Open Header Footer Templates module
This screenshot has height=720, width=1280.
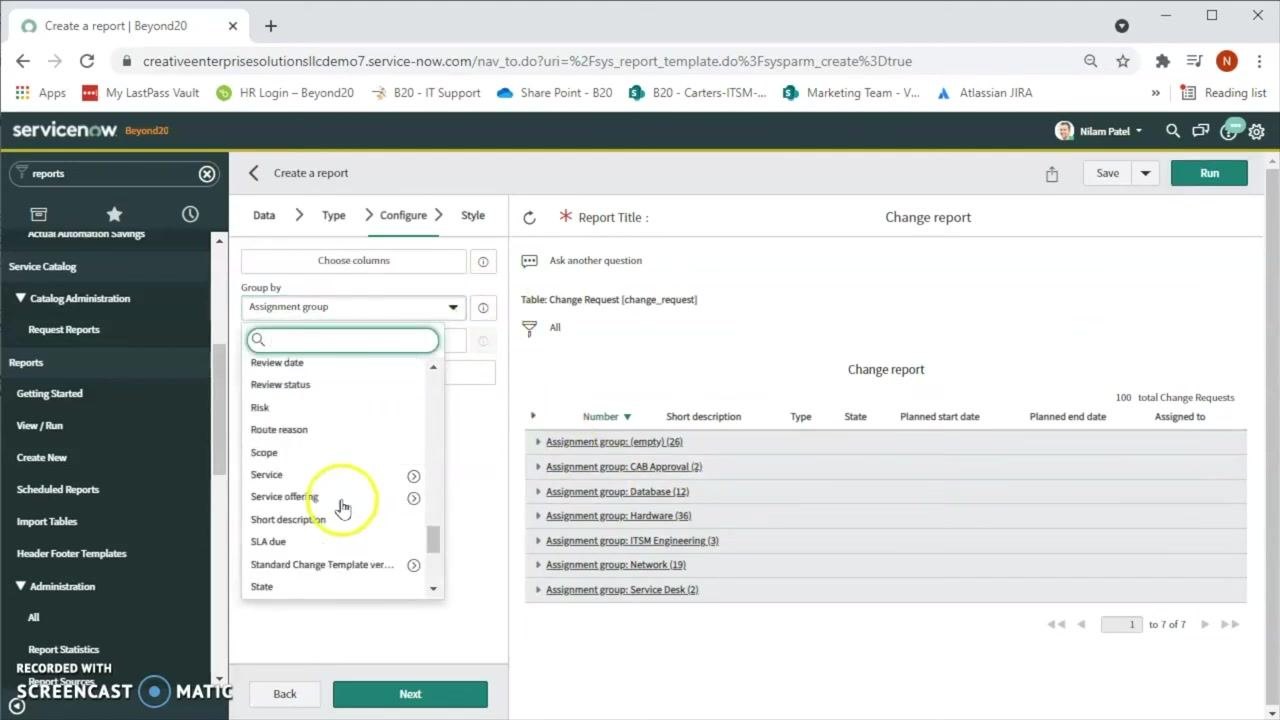tap(72, 553)
